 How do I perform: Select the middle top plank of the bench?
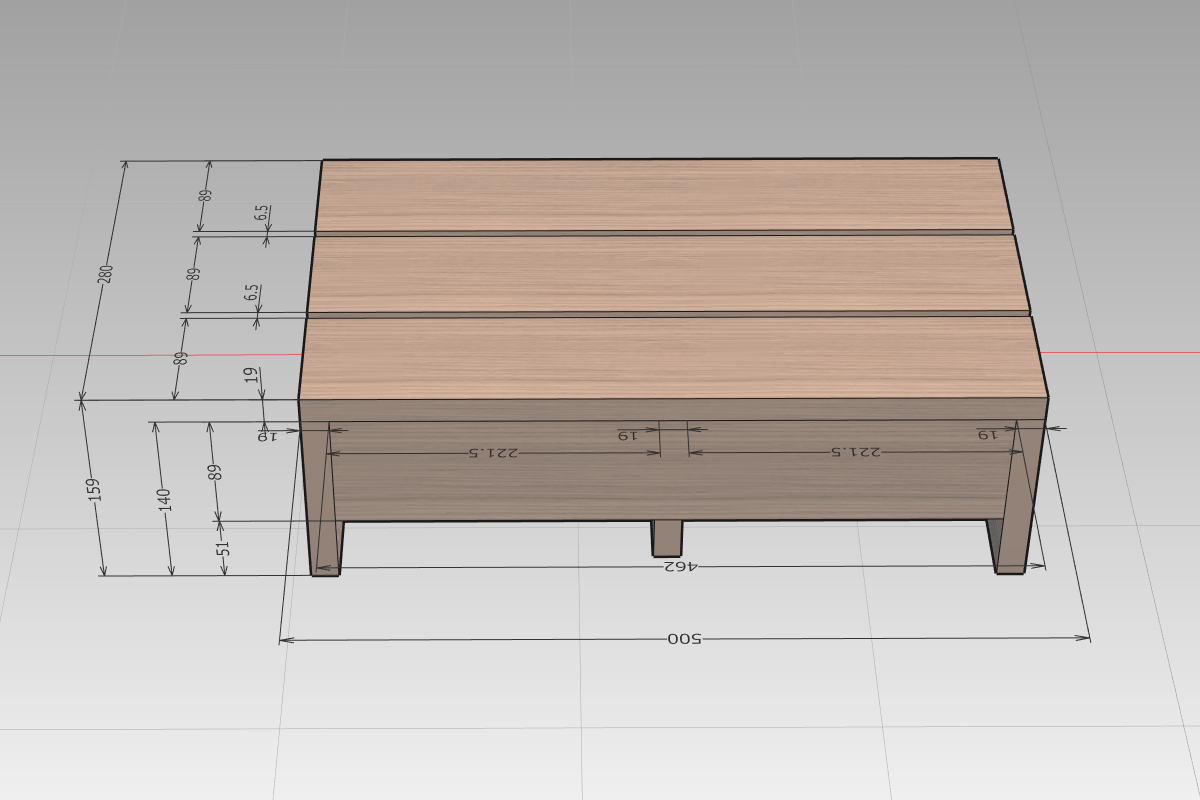click(x=668, y=275)
